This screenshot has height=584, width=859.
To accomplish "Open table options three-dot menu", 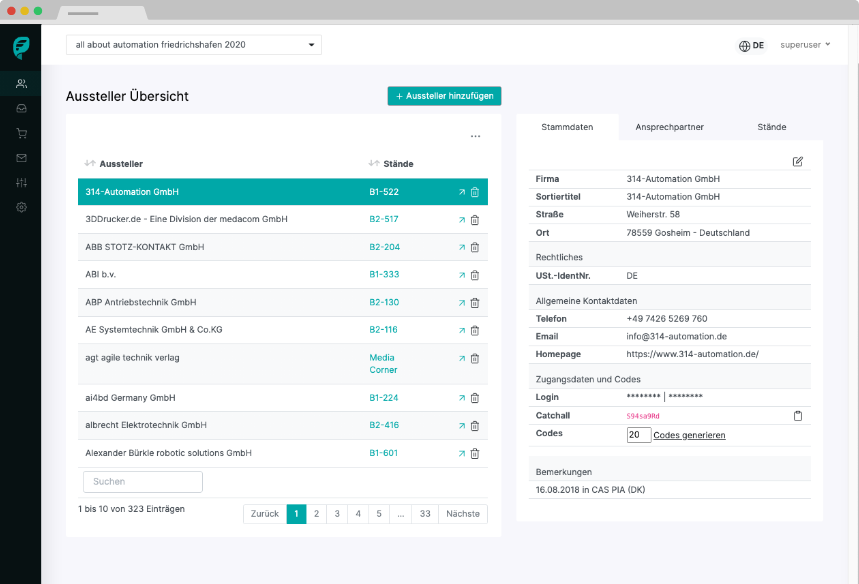I will [x=476, y=136].
